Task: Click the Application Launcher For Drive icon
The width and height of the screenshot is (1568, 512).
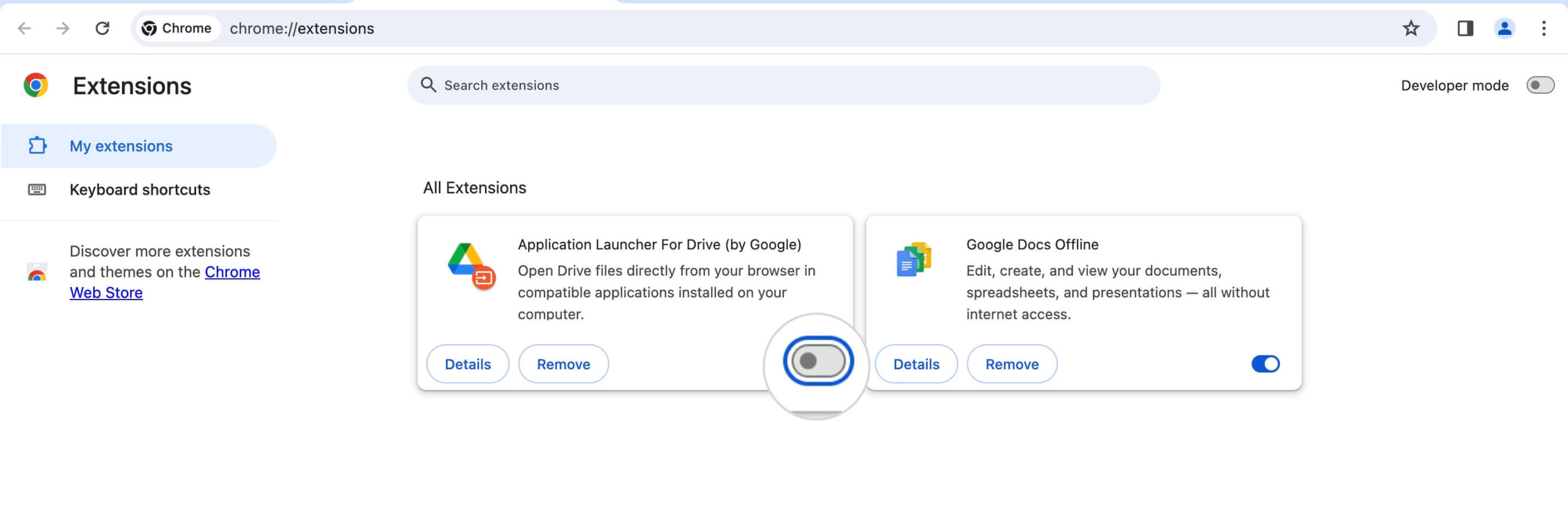Action: pos(471,266)
